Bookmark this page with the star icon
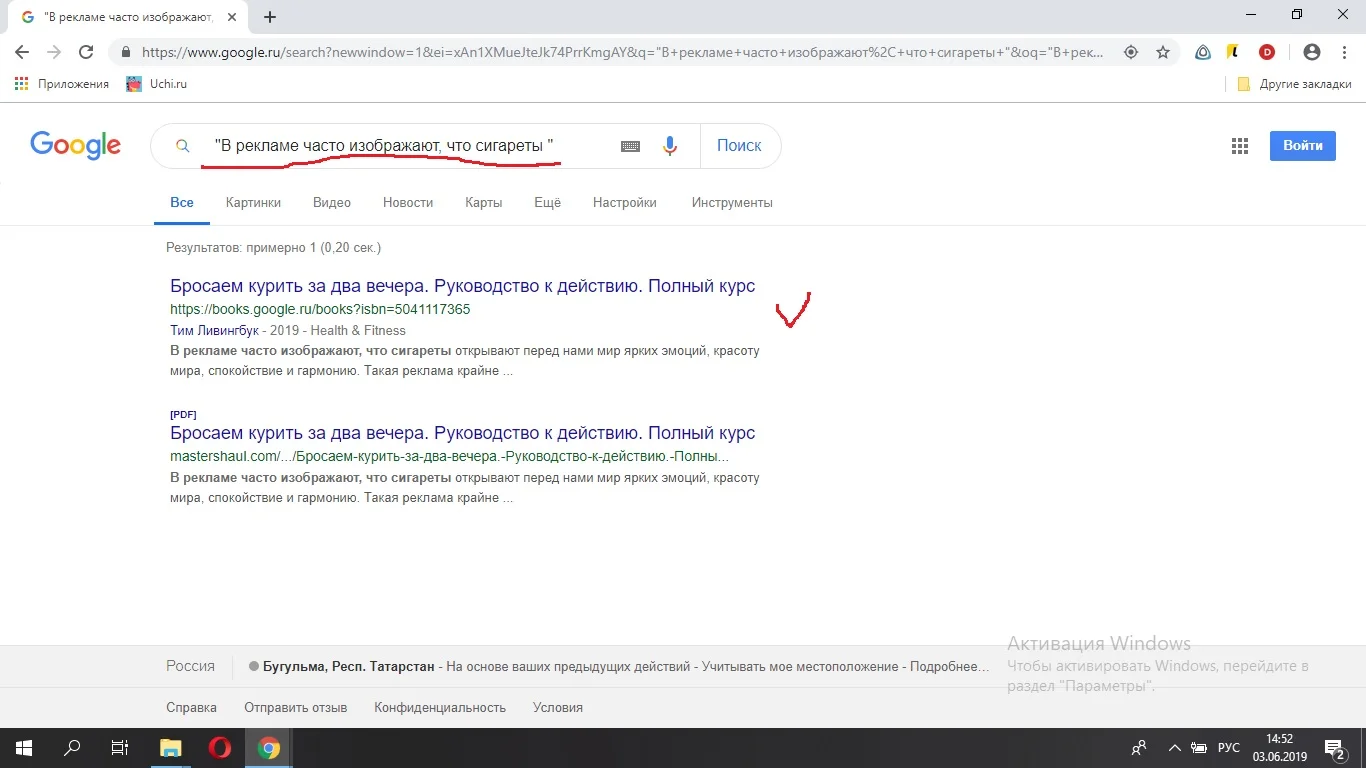The image size is (1366, 768). tap(1163, 52)
